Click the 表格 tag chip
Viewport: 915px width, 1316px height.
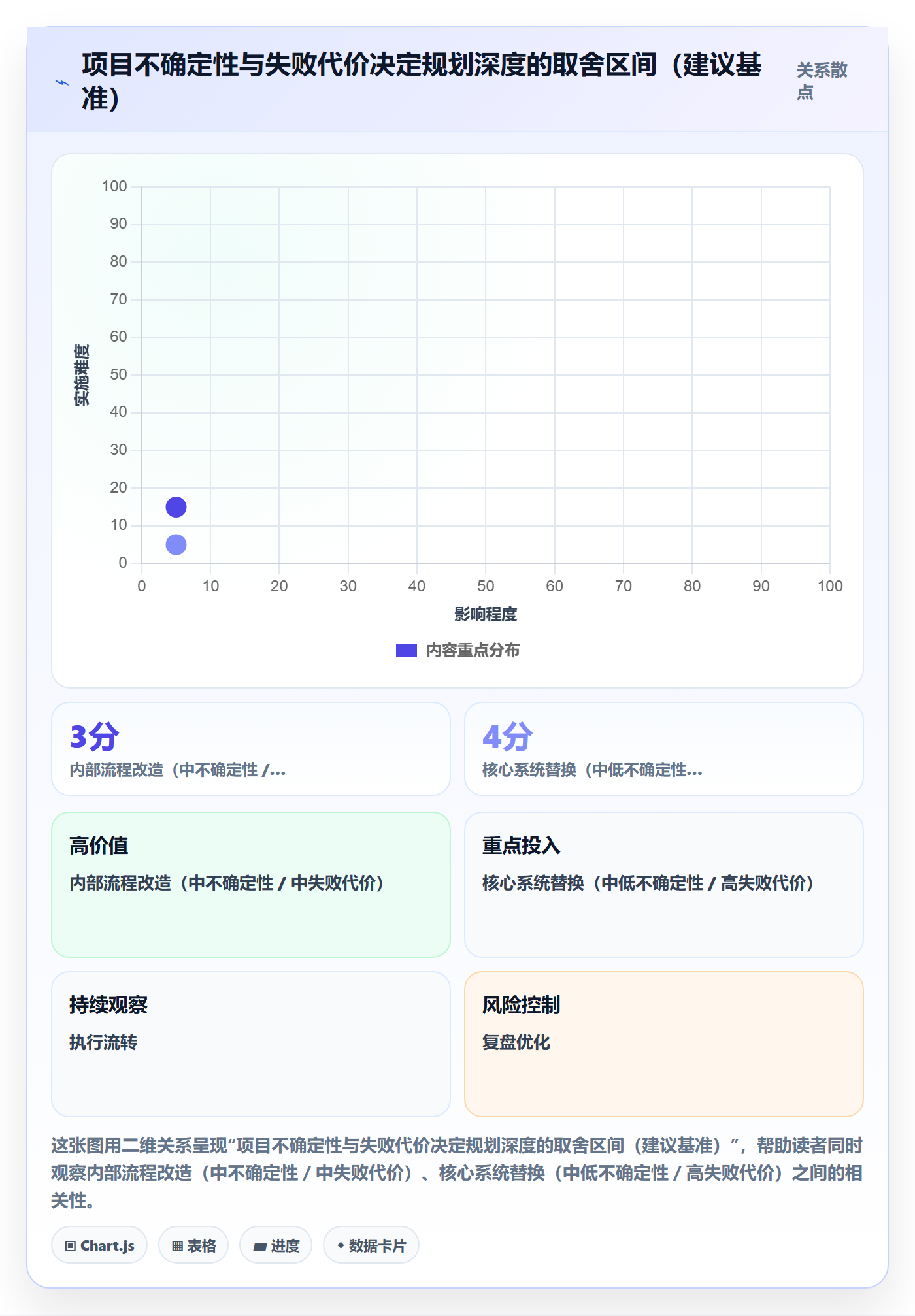click(193, 1245)
